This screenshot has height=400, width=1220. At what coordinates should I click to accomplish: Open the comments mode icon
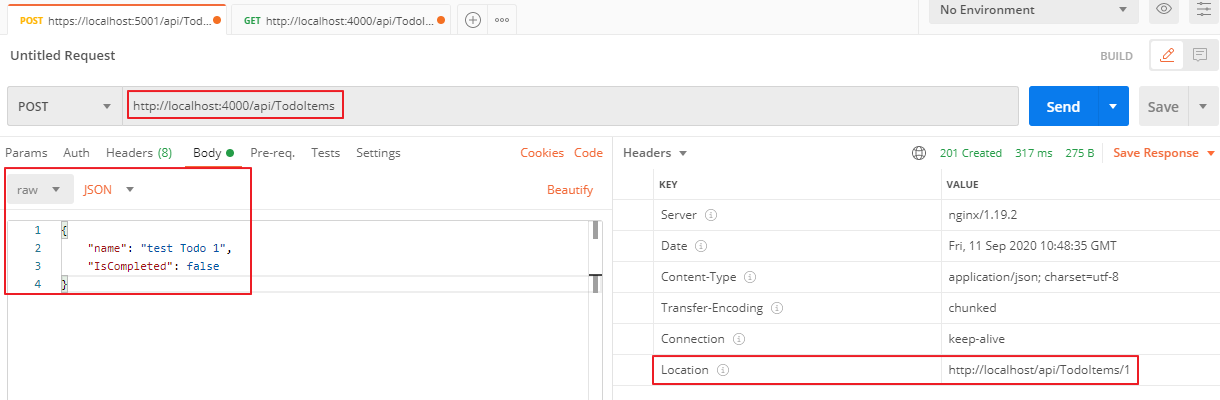coord(1199,56)
